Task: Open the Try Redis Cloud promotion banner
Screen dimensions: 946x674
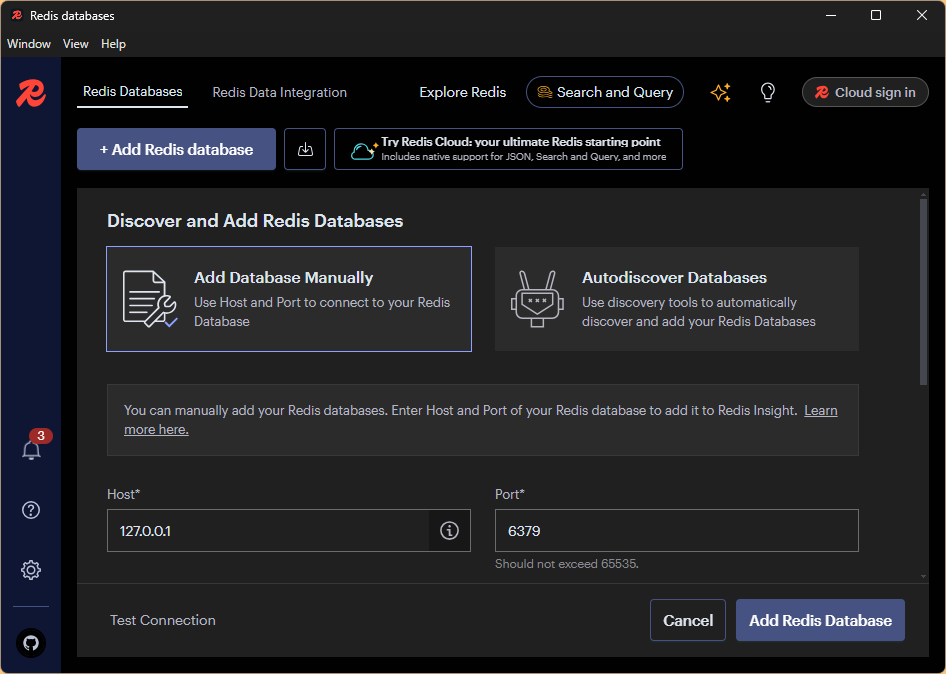Action: [508, 149]
